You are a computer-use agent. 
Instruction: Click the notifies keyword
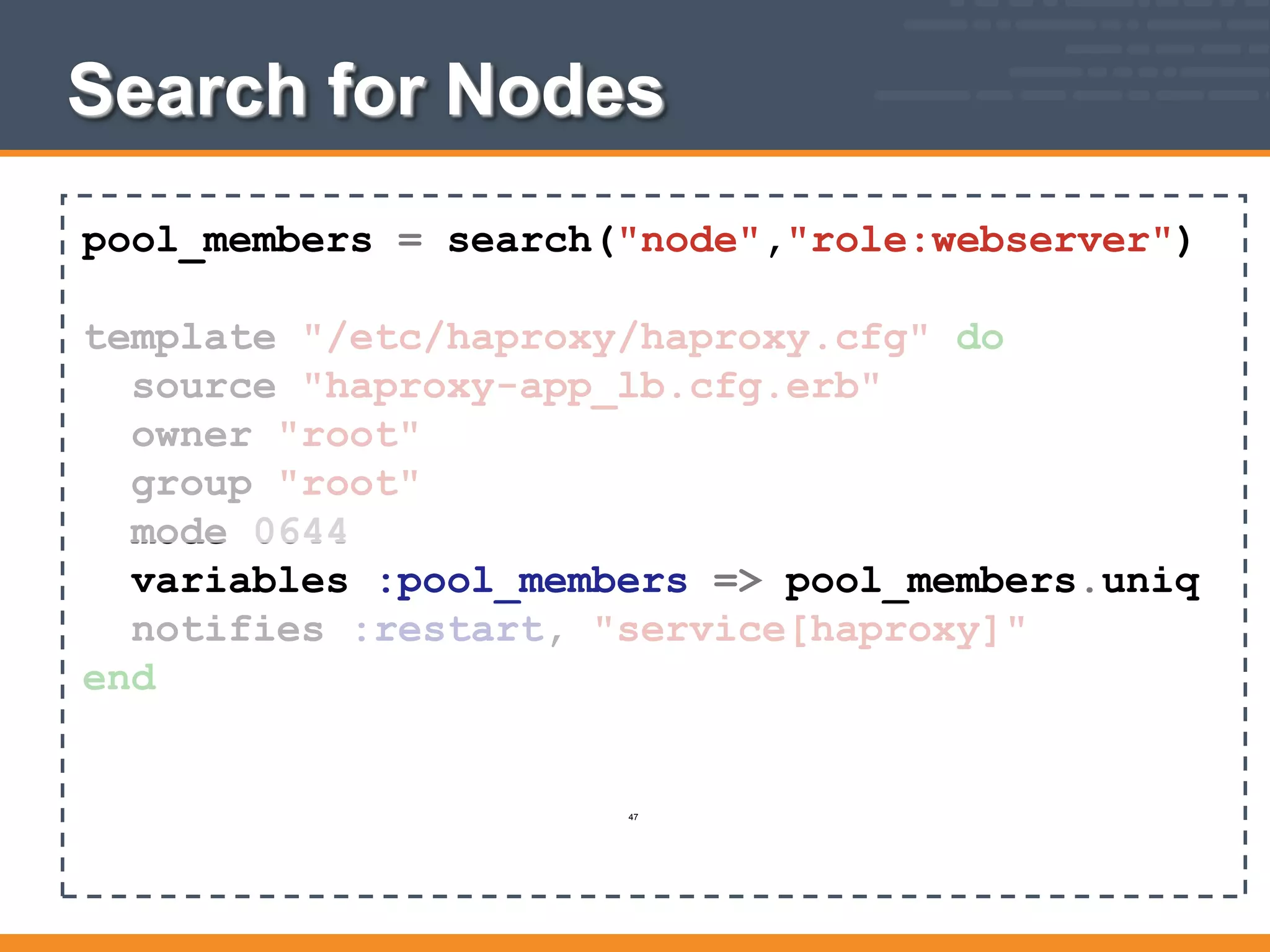(x=228, y=628)
